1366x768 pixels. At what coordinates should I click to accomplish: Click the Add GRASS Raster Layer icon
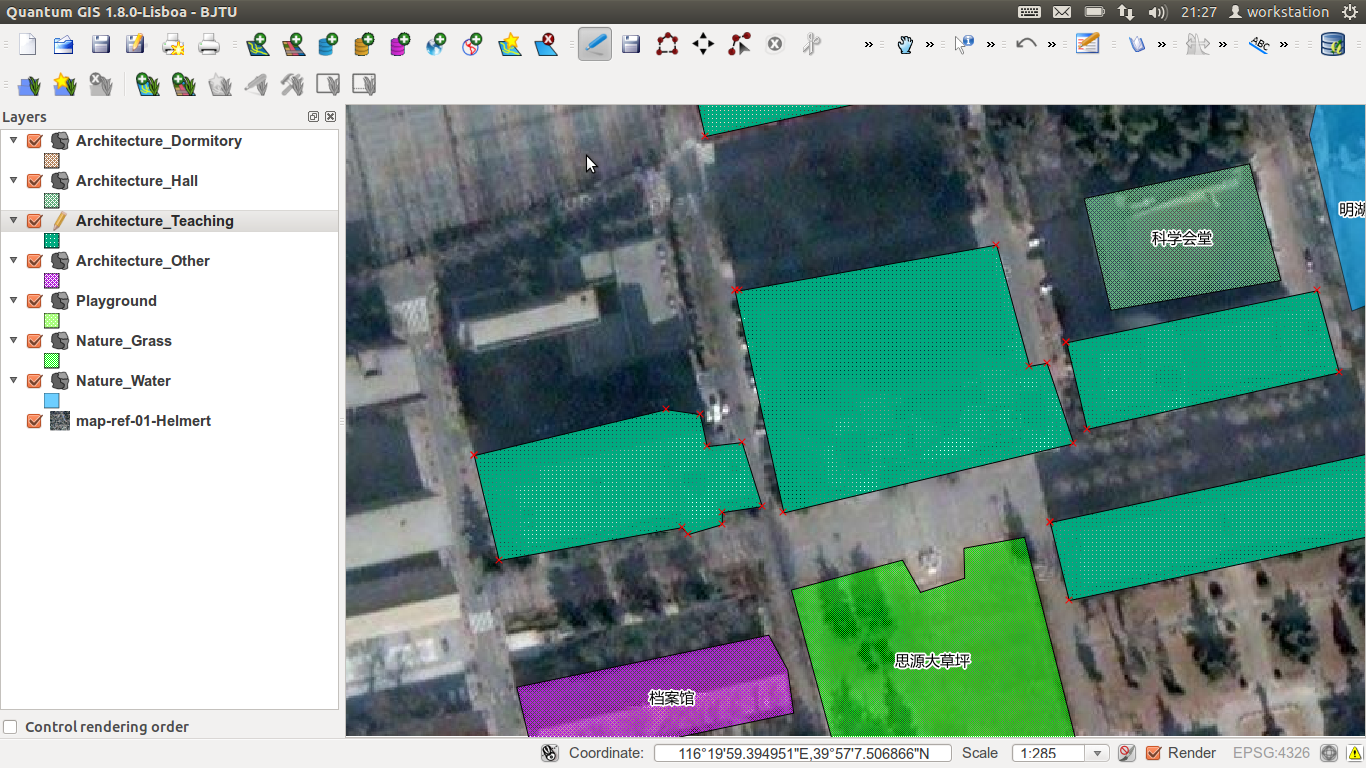(x=183, y=85)
